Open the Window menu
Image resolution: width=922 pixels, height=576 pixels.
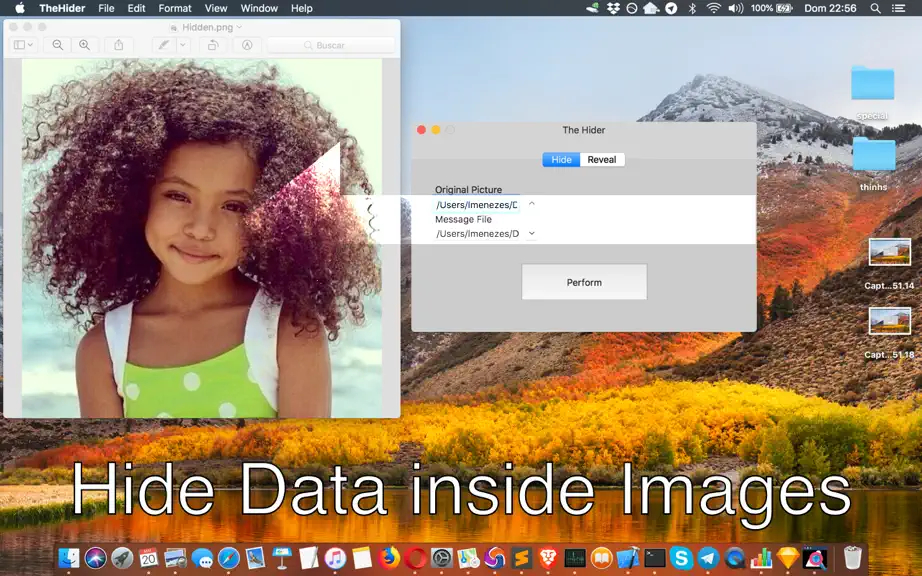[x=259, y=8]
